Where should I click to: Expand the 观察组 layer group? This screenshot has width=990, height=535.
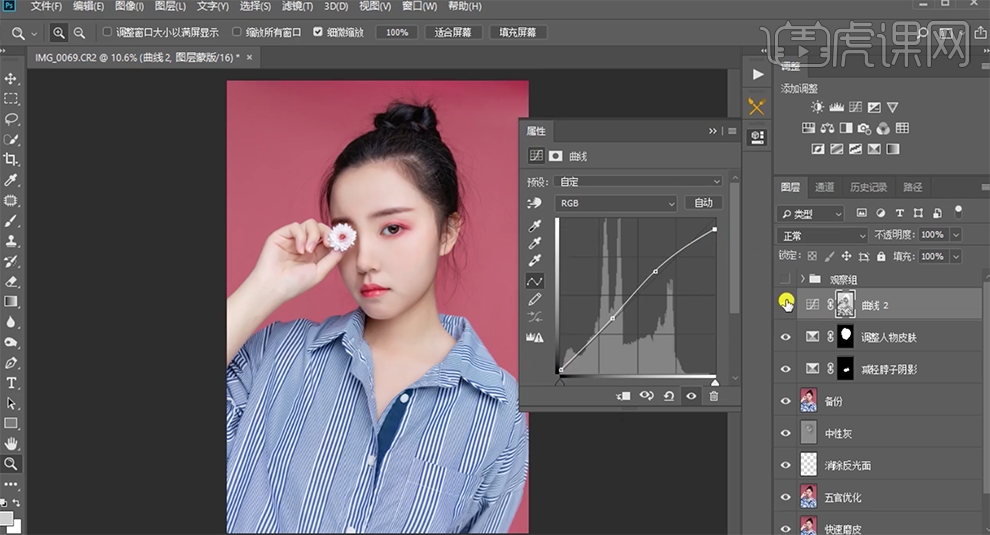(x=802, y=279)
